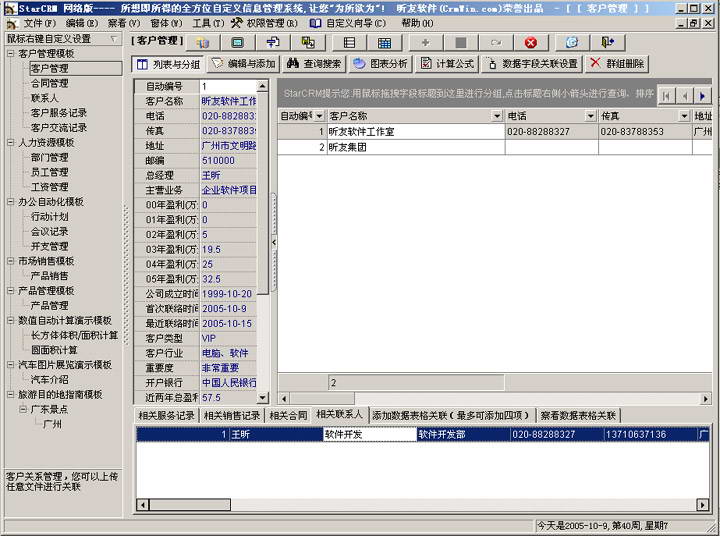This screenshot has width=720, height=536.
Task: Open 客户名称 column filter dropdown arrow
Action: 497,116
